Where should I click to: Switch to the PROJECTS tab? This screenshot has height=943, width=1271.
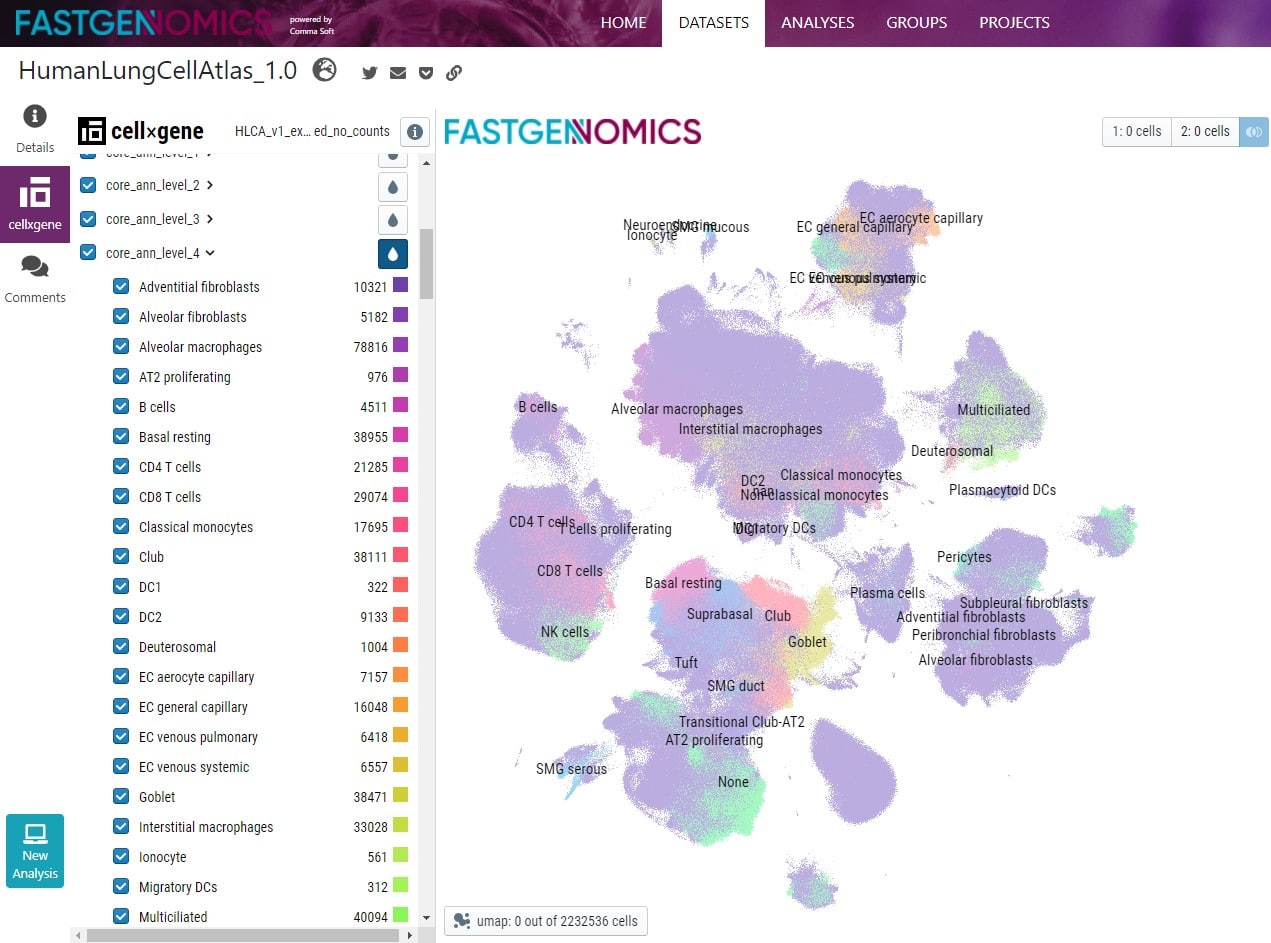[1014, 23]
